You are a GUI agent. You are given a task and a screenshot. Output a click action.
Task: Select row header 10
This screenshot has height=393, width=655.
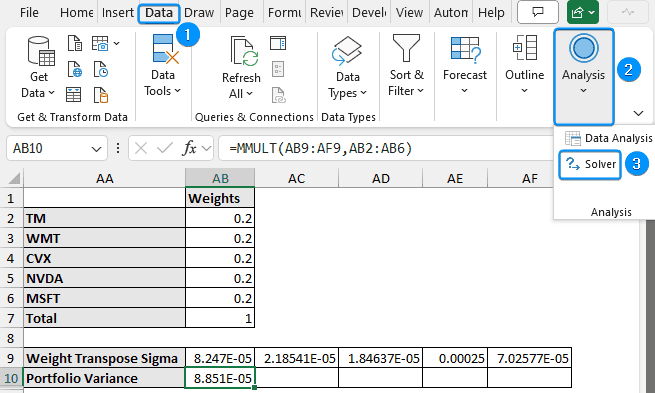pyautogui.click(x=11, y=378)
